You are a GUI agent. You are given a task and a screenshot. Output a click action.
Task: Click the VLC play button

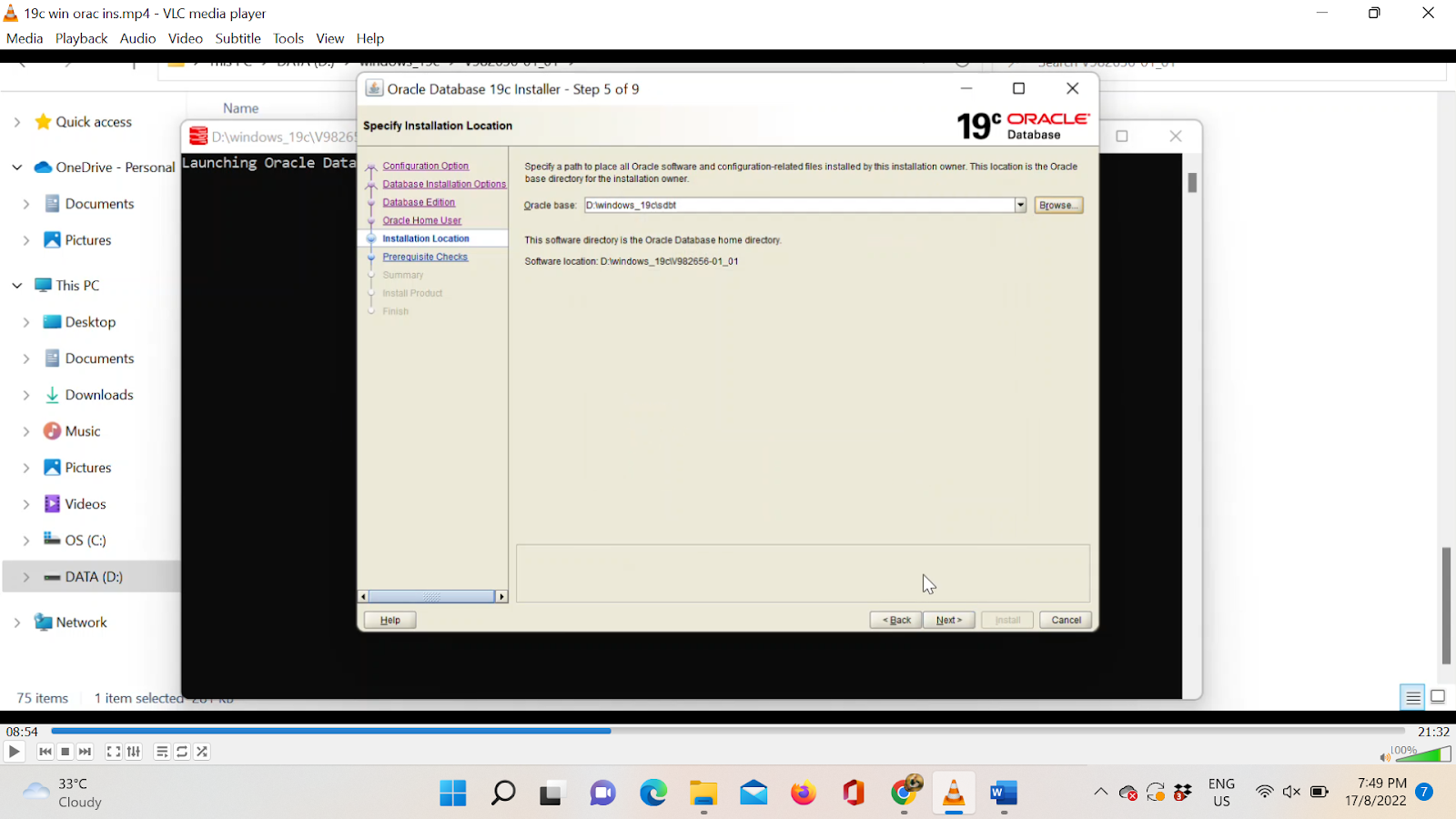point(15,752)
